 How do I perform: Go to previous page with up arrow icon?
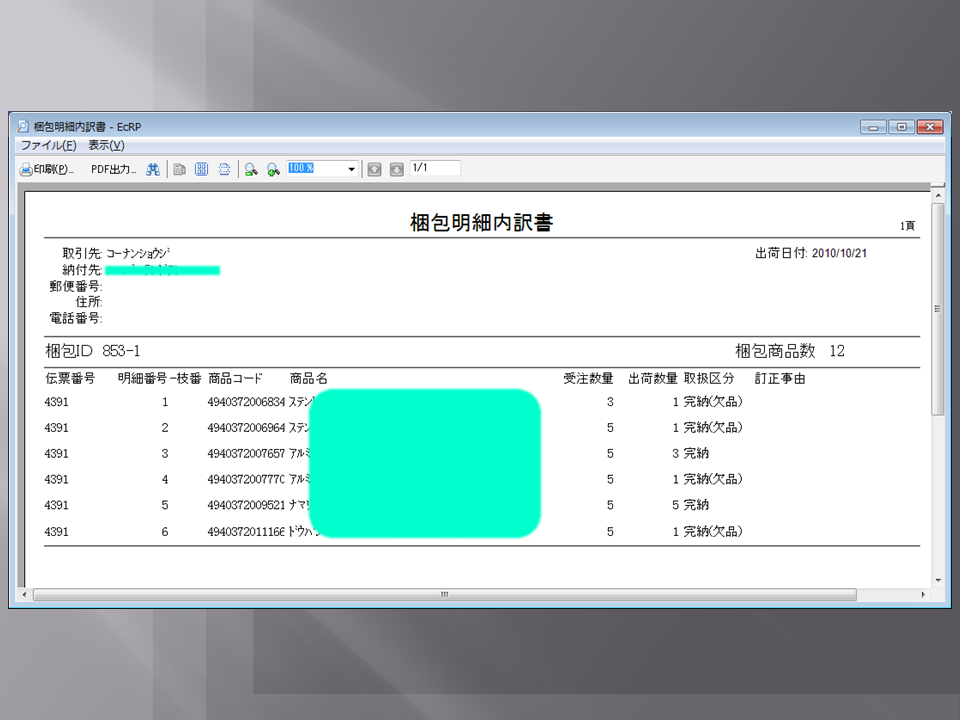[376, 168]
